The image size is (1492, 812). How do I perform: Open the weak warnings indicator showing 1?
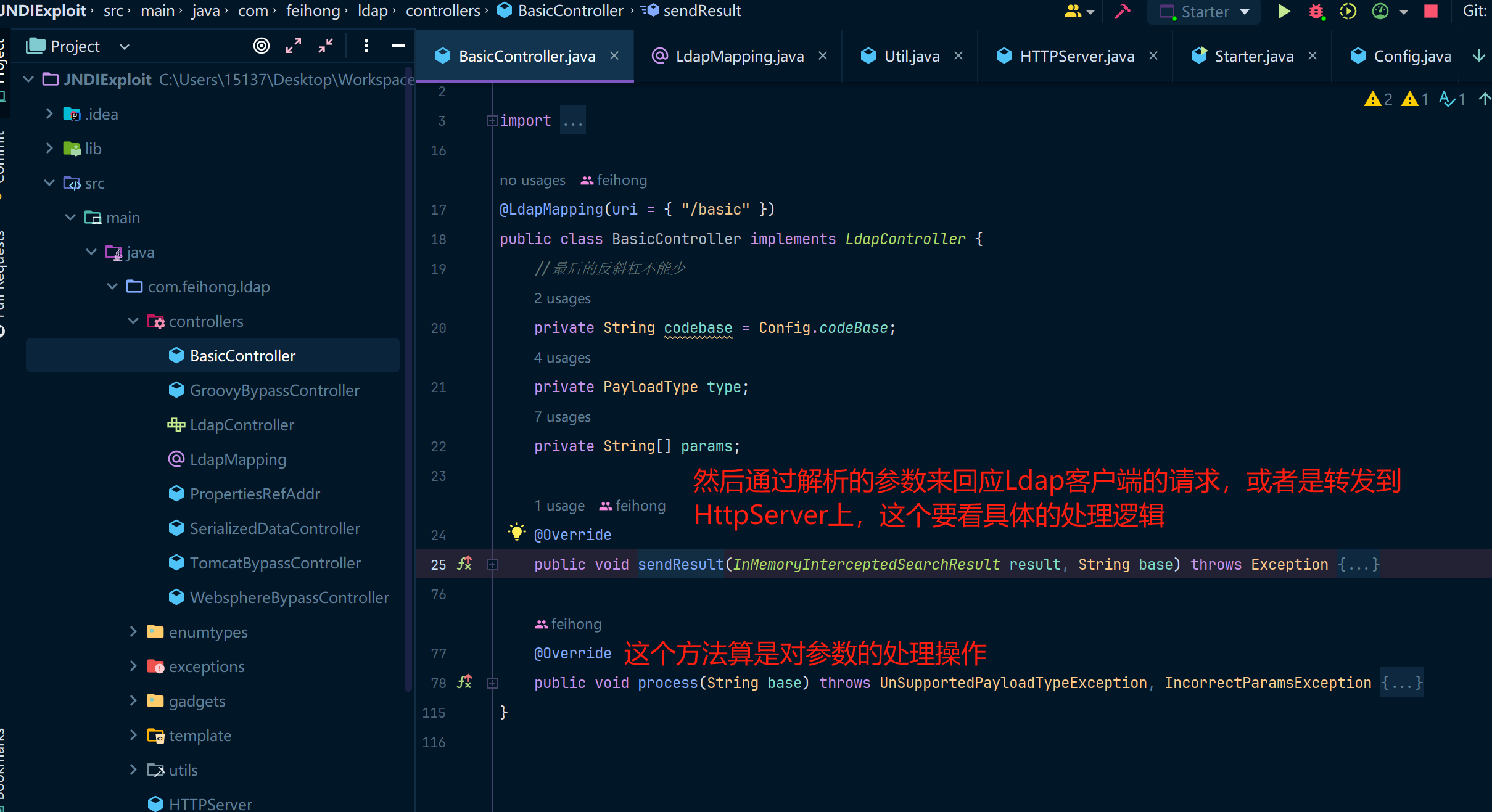click(1416, 99)
